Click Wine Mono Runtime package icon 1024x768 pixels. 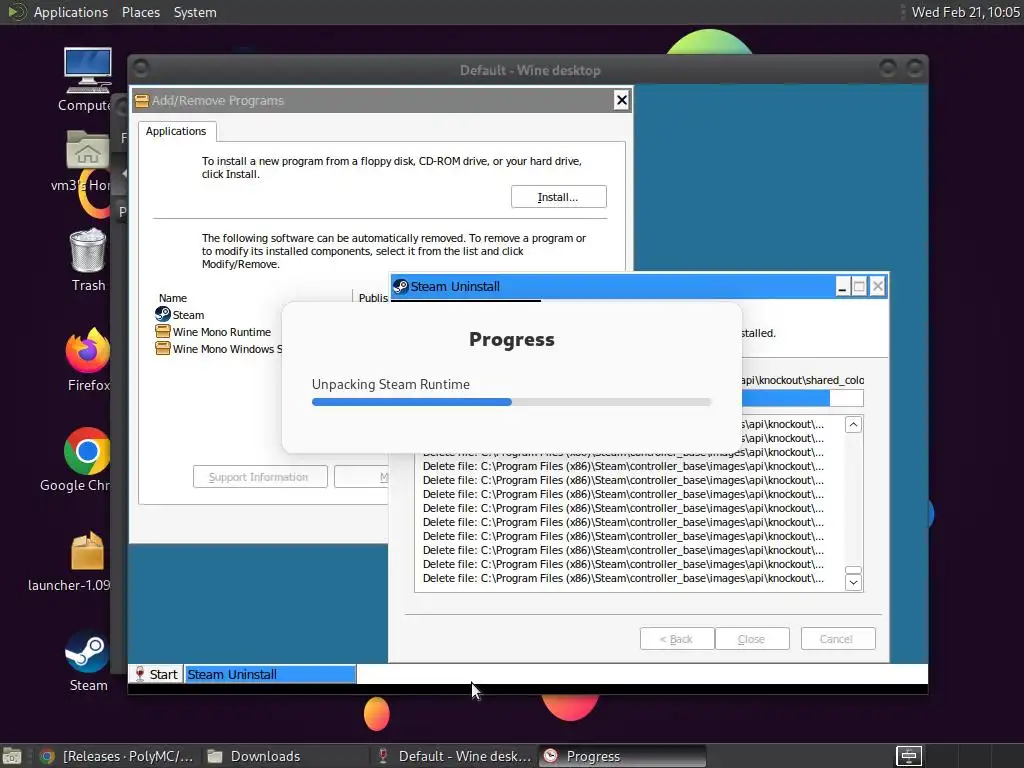pyautogui.click(x=163, y=332)
